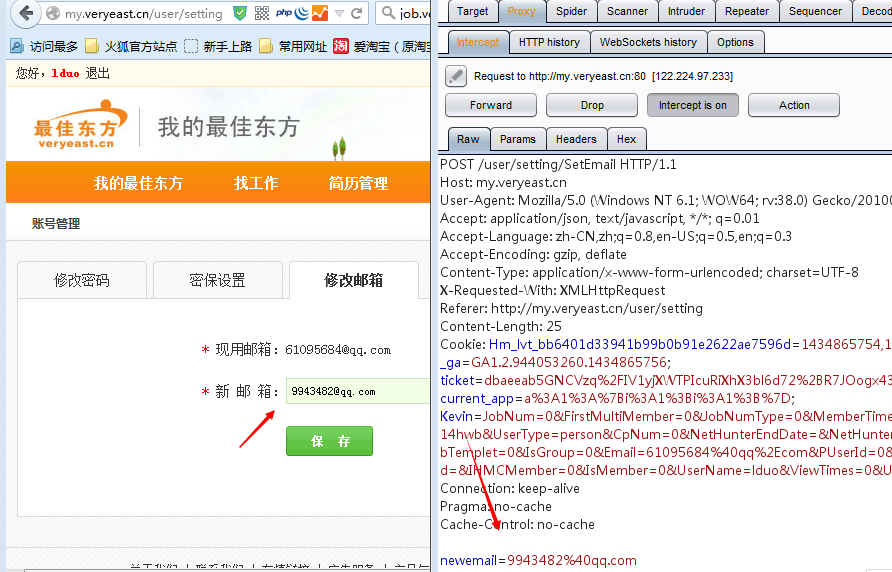
Task: Click the Host: my.veryeast.cn header line
Action: 503,183
